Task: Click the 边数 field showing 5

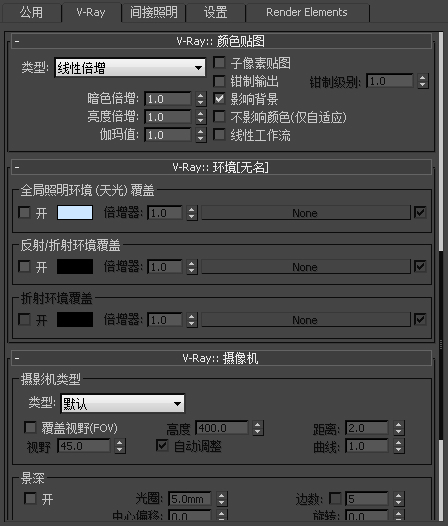Action: [x=367, y=499]
